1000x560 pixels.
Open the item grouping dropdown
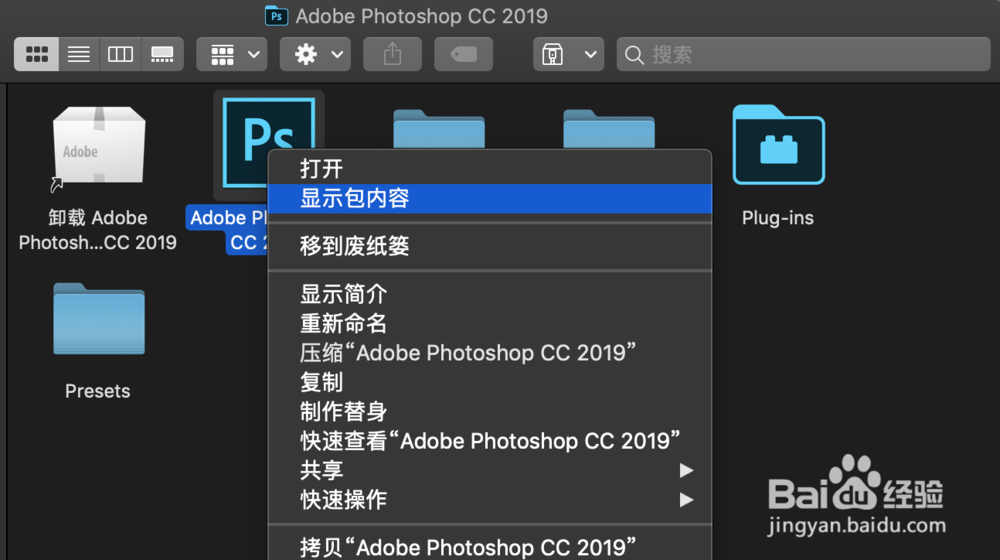(x=231, y=55)
